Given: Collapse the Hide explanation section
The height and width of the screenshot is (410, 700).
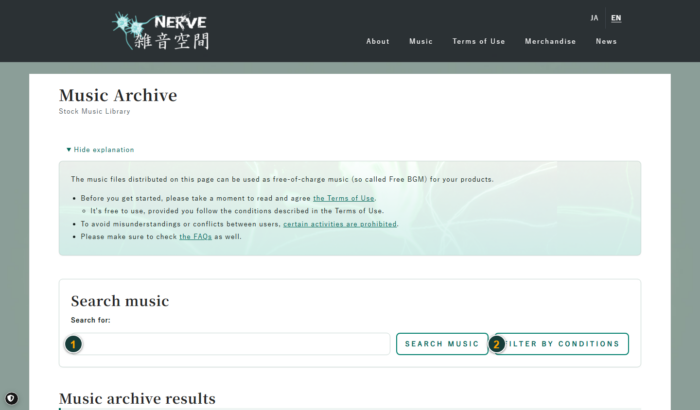Looking at the screenshot, I should (x=100, y=150).
